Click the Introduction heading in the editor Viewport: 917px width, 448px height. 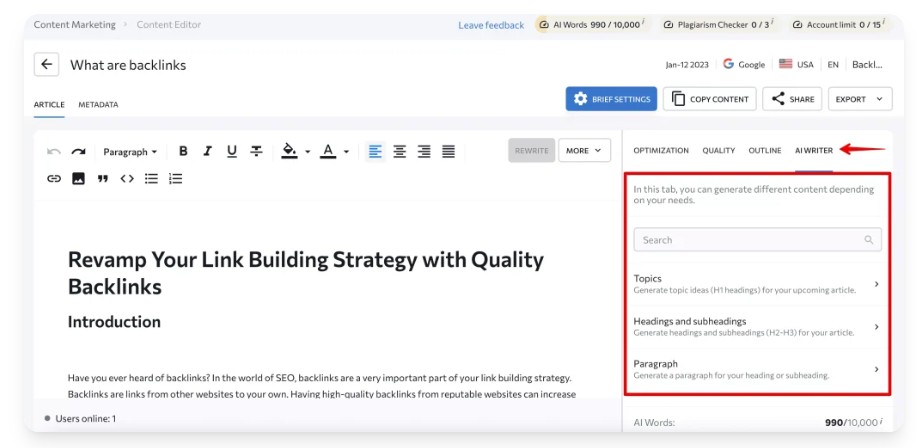(x=114, y=322)
